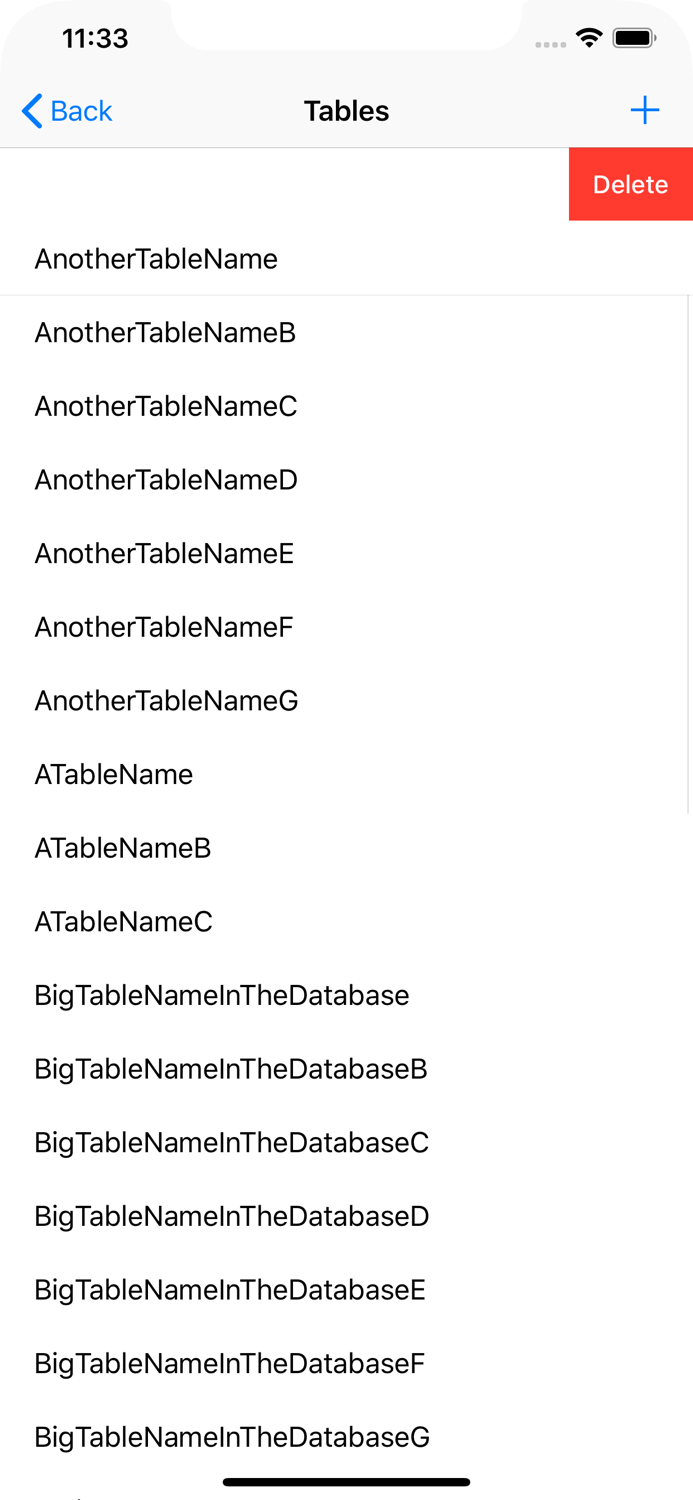693x1500 pixels.
Task: Tap the Delete swipe action
Action: click(631, 184)
